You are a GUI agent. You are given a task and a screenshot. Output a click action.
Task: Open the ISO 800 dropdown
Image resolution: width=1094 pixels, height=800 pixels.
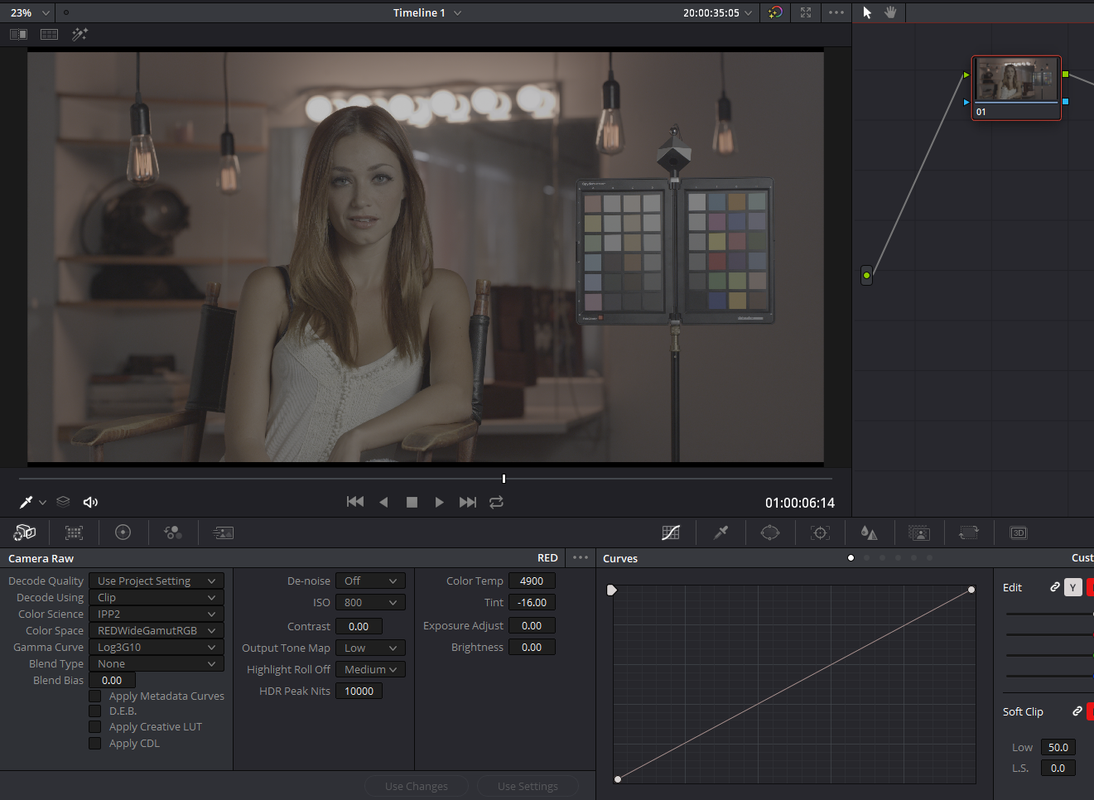(x=370, y=603)
